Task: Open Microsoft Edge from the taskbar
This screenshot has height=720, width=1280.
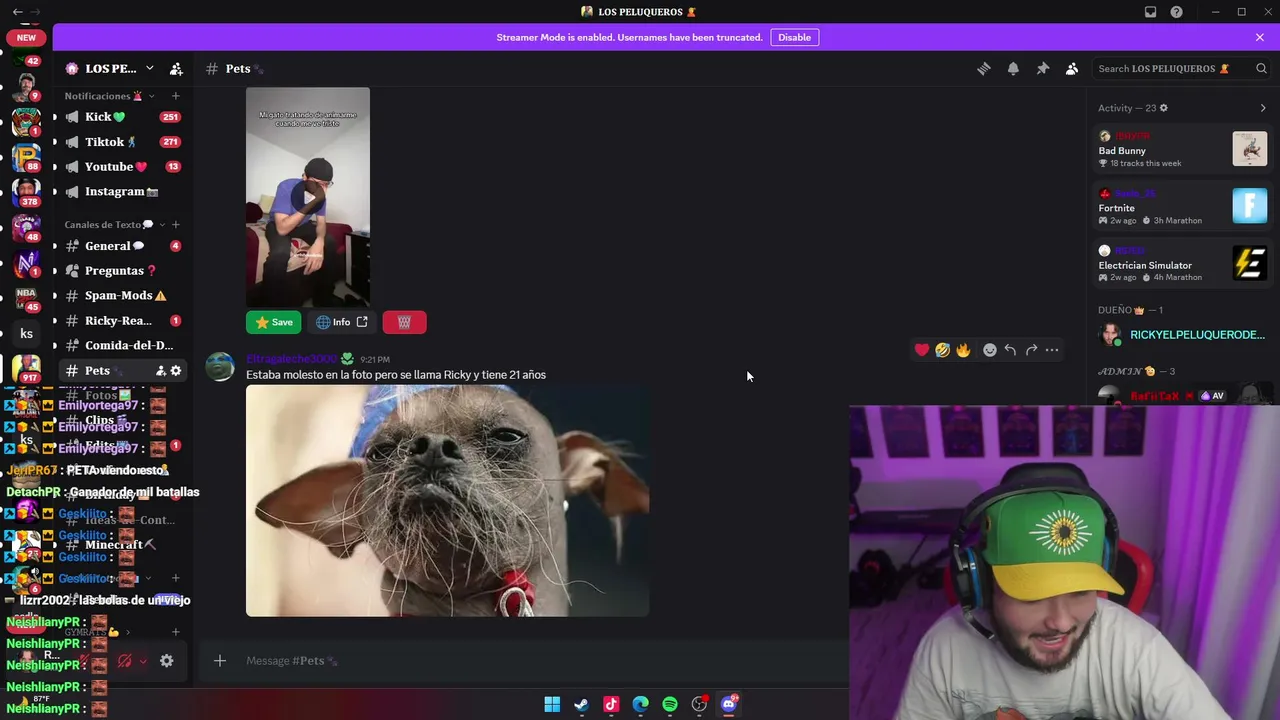Action: point(640,705)
